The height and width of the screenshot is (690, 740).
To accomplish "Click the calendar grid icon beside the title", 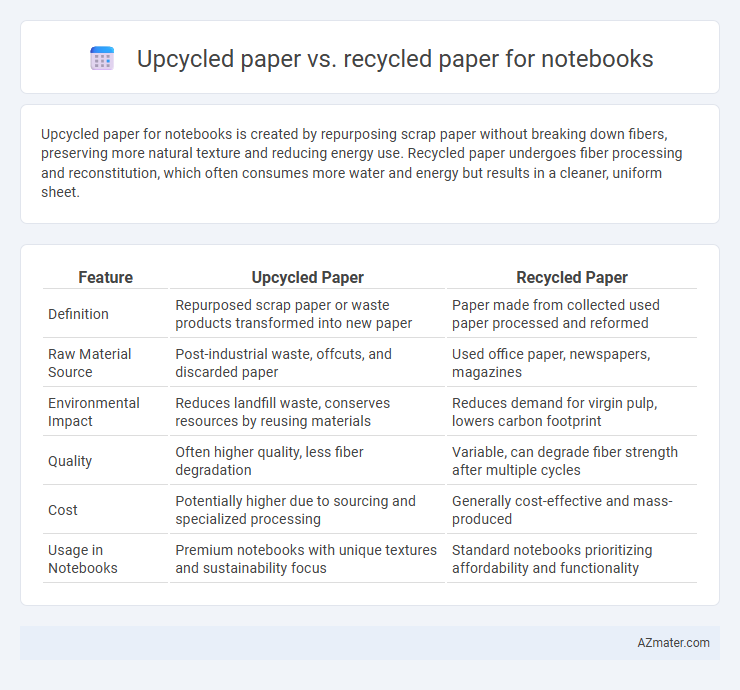I will [x=102, y=58].
